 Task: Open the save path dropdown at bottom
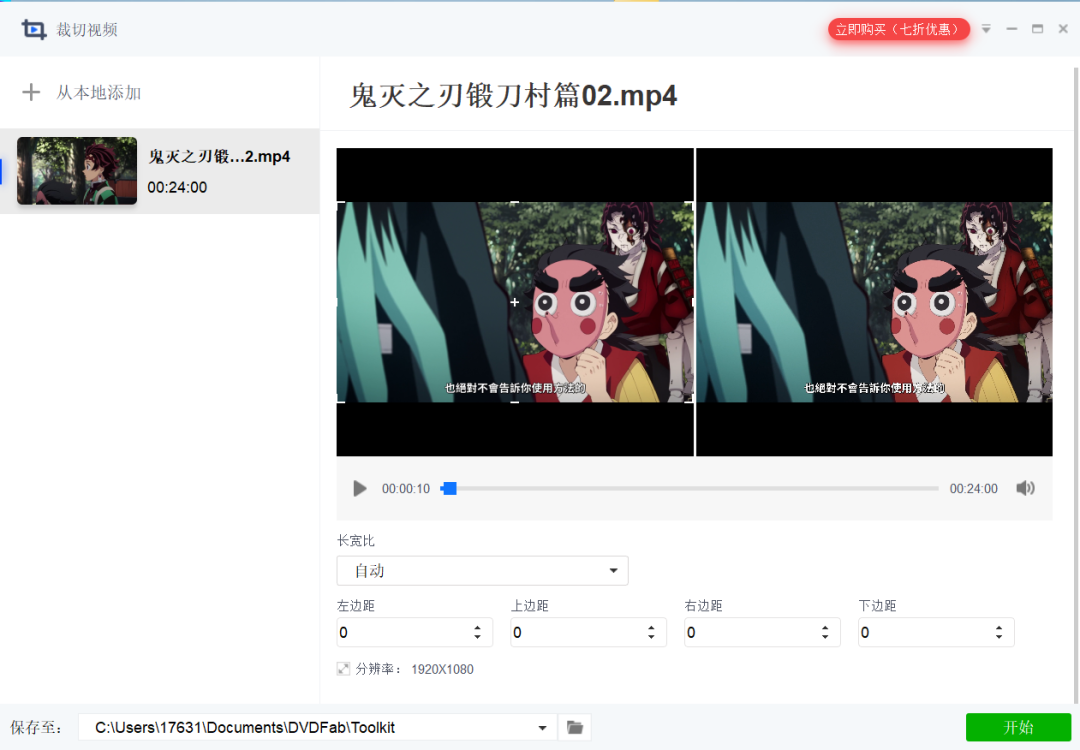click(x=541, y=727)
